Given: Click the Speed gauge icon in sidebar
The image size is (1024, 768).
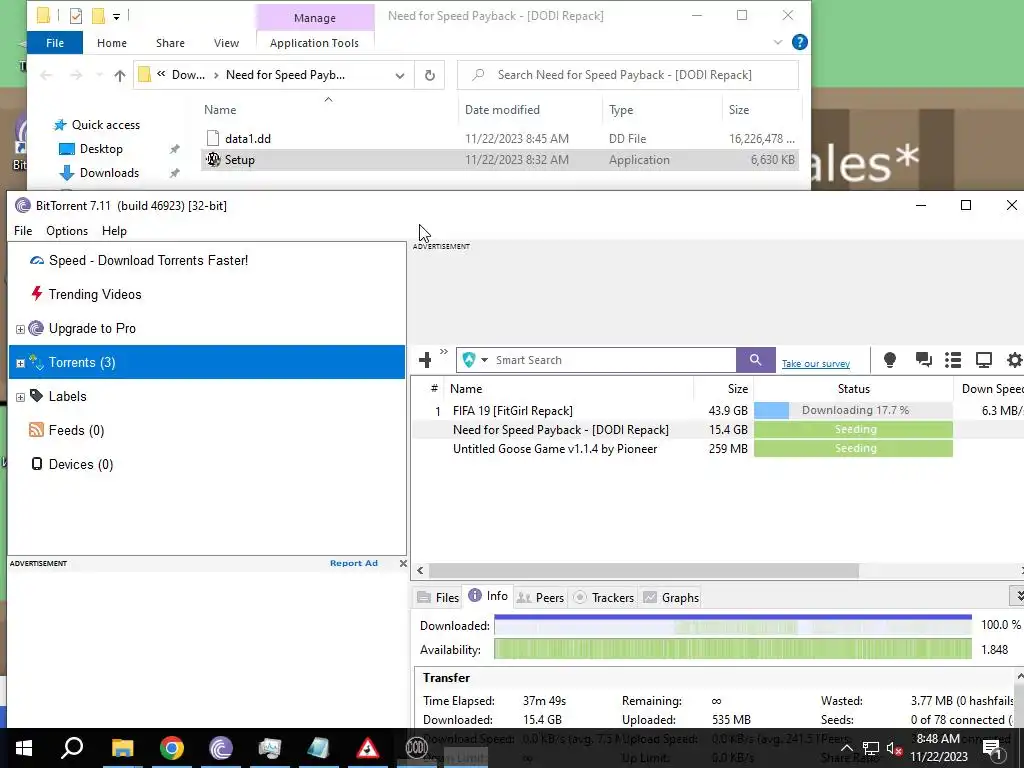Looking at the screenshot, I should (37, 261).
